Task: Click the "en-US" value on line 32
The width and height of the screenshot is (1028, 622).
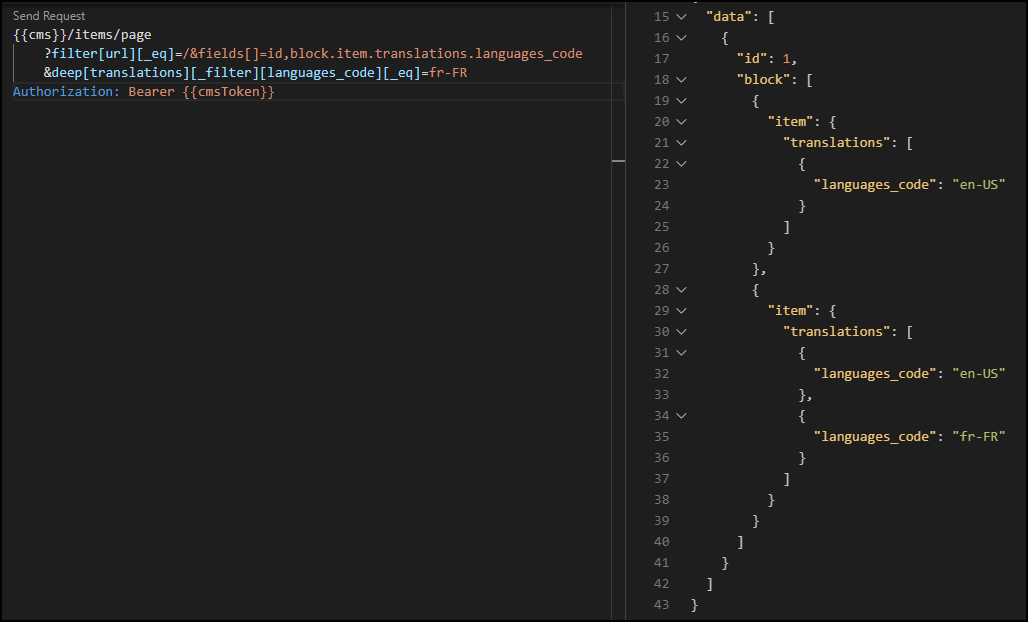Action: pyautogui.click(x=979, y=374)
